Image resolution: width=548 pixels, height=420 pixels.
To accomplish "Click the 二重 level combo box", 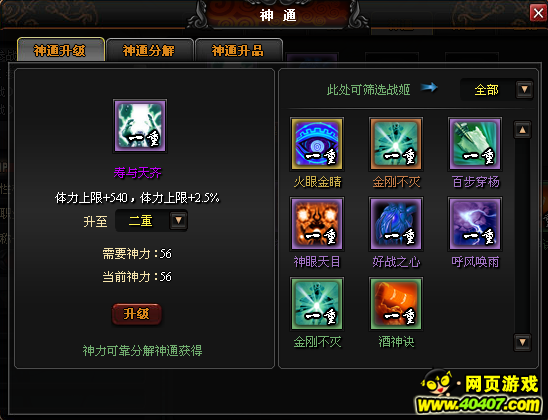I will [151, 220].
